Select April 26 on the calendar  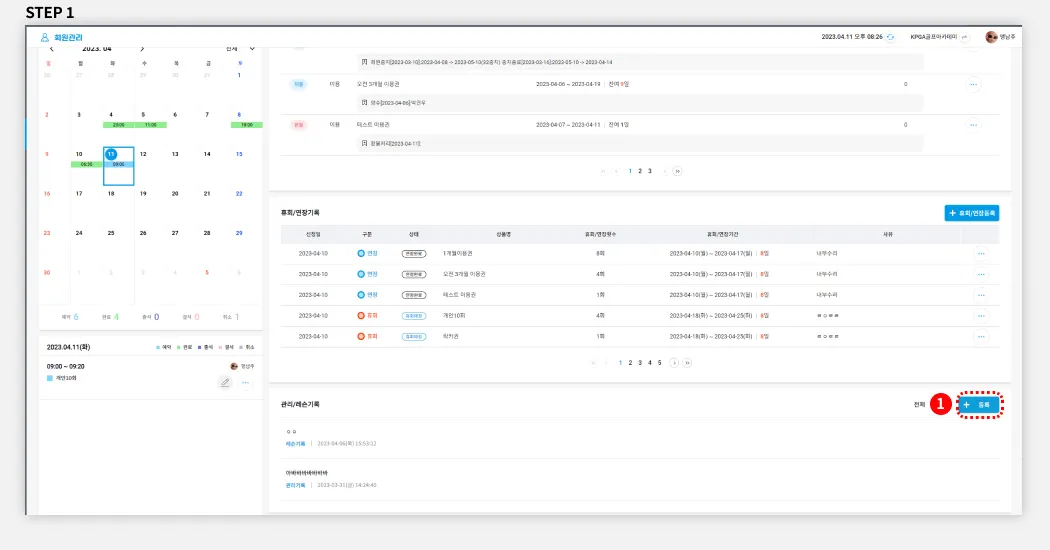(x=143, y=233)
